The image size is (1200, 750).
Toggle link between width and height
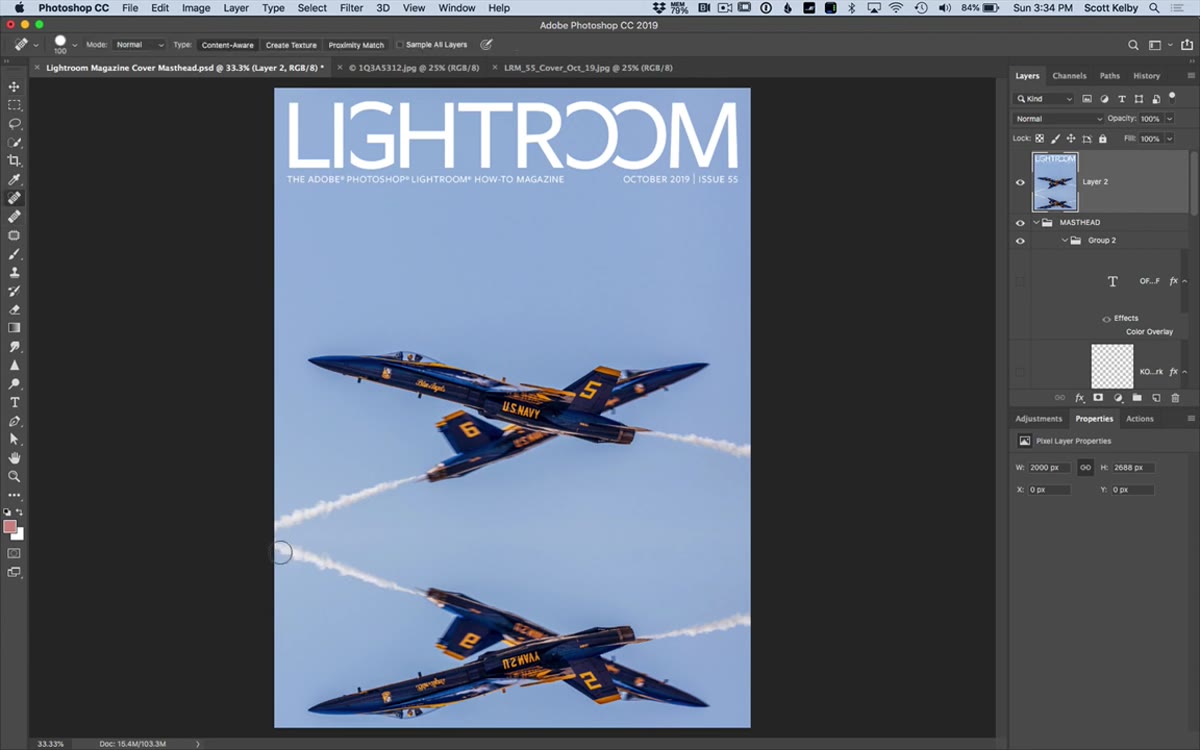pos(1085,467)
